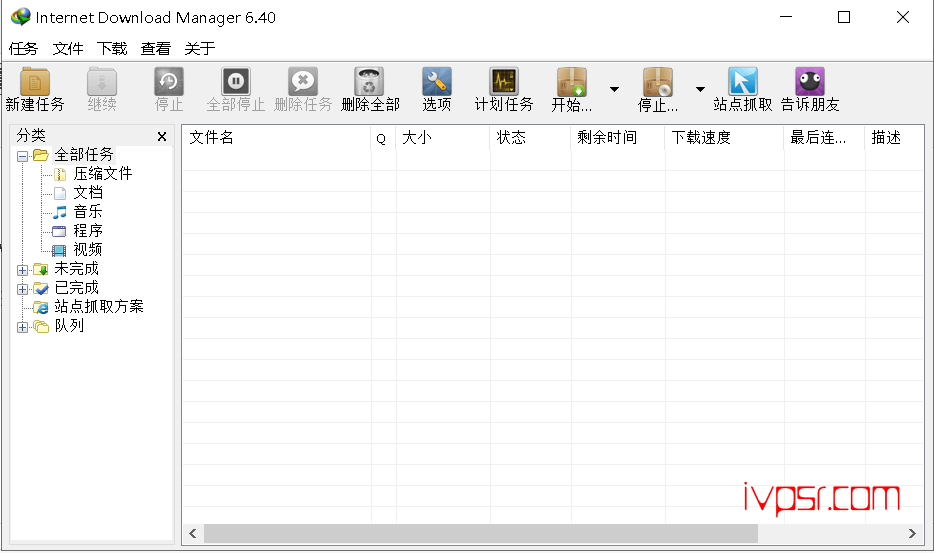
Task: Select 站点抓取方案 tree item
Action: tap(99, 307)
